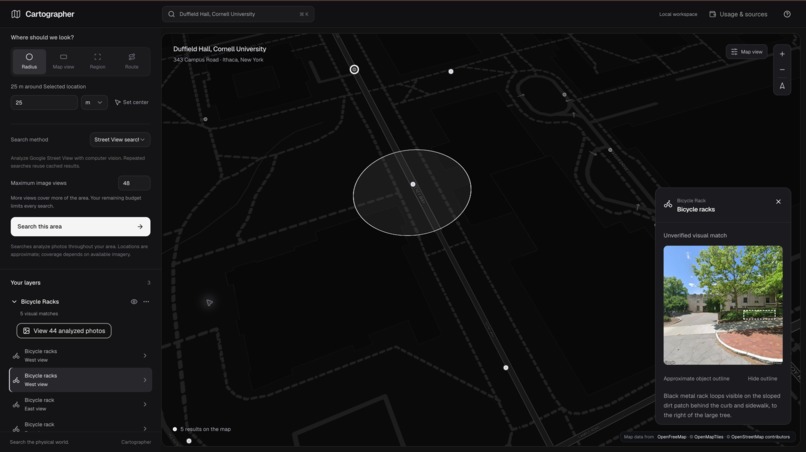Click the 'Search the physical world.' footer text
The width and height of the screenshot is (806, 452).
tap(39, 442)
